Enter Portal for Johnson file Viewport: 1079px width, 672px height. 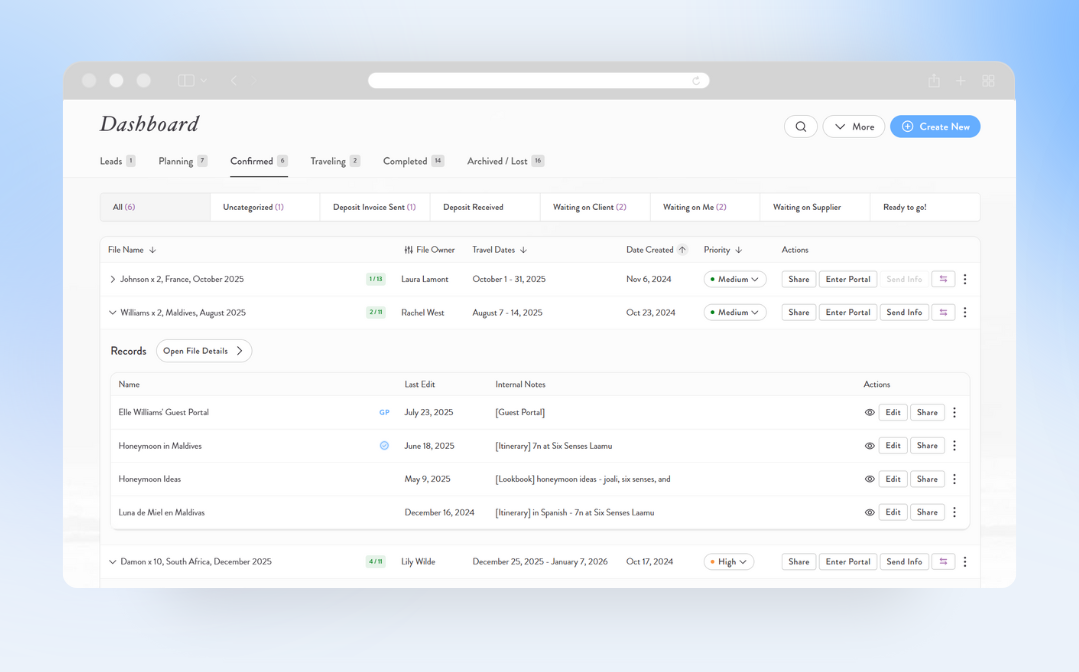[848, 279]
